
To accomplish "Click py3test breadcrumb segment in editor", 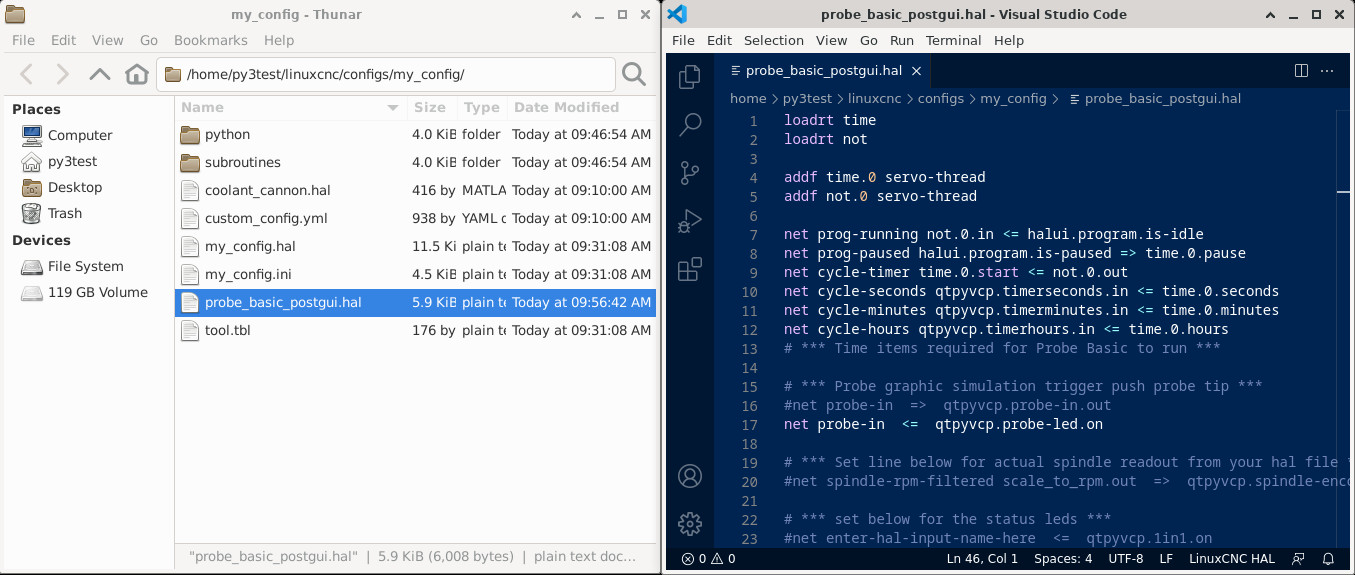I will click(x=806, y=99).
